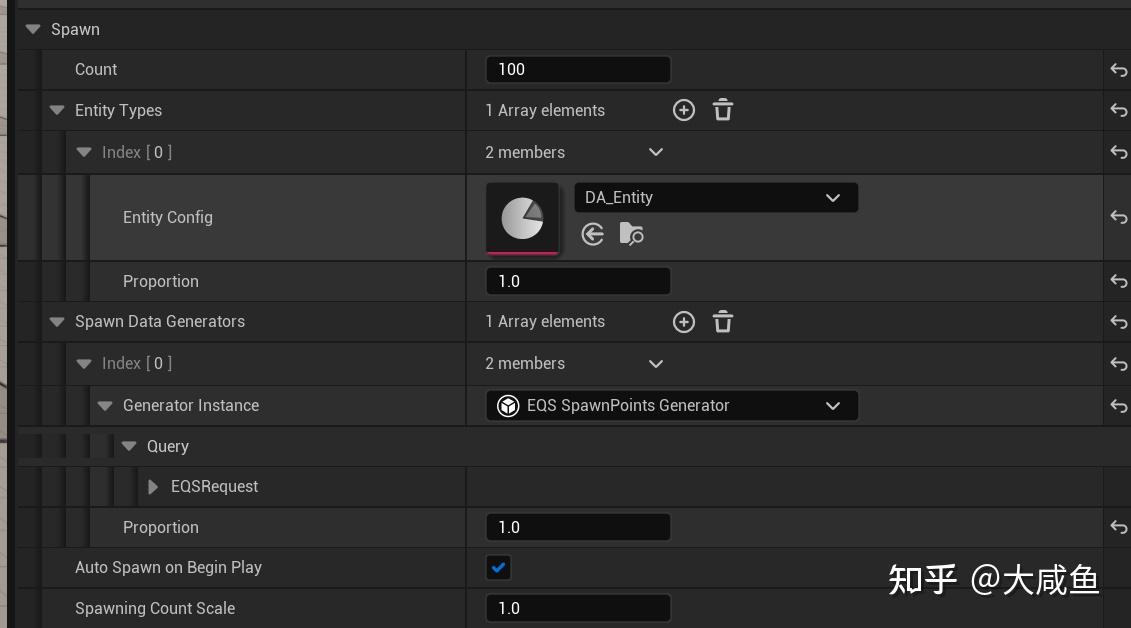
Task: Reset Entity Config to default
Action: point(1119,217)
